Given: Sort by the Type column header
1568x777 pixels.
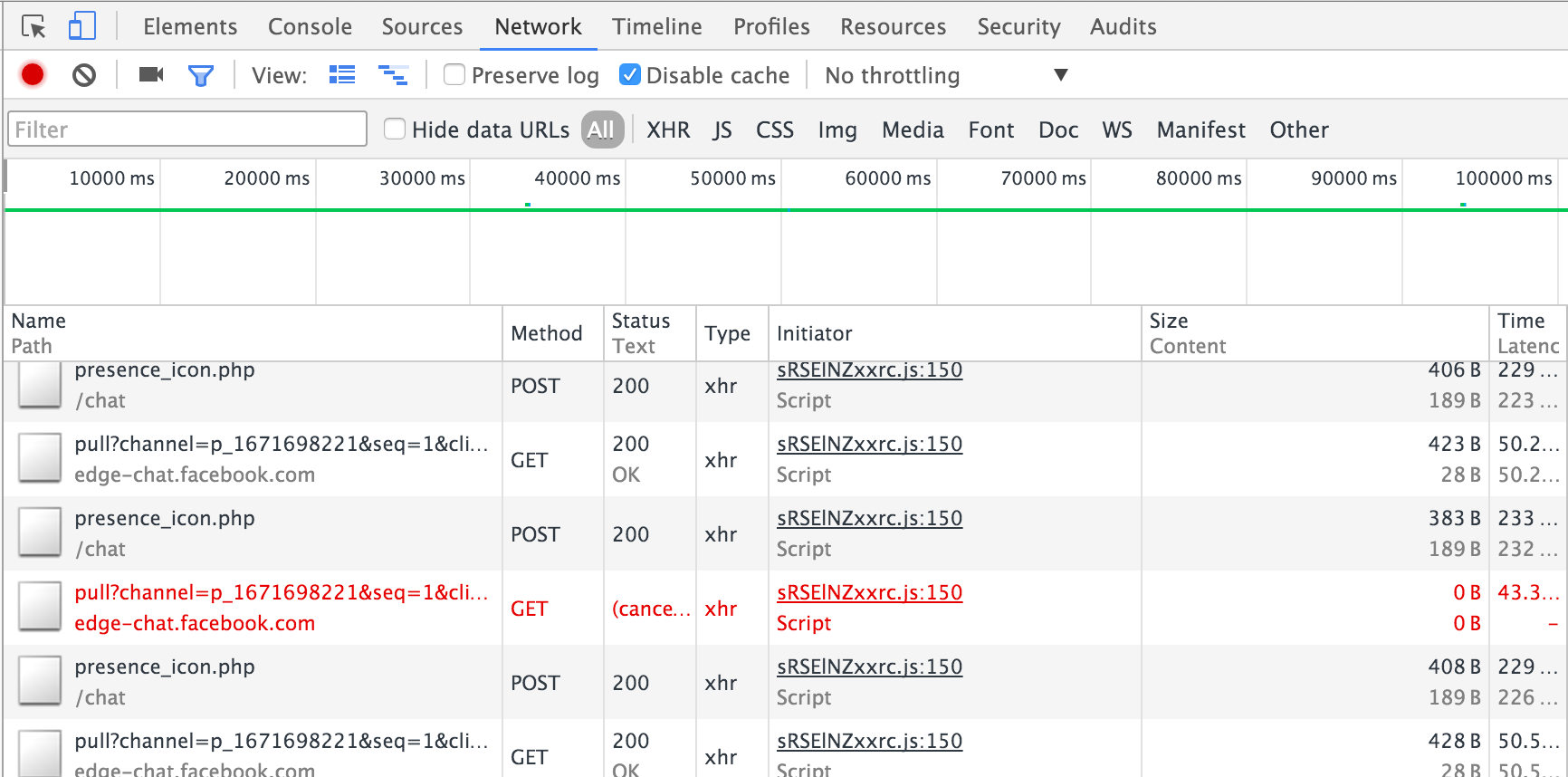Looking at the screenshot, I should 732,333.
